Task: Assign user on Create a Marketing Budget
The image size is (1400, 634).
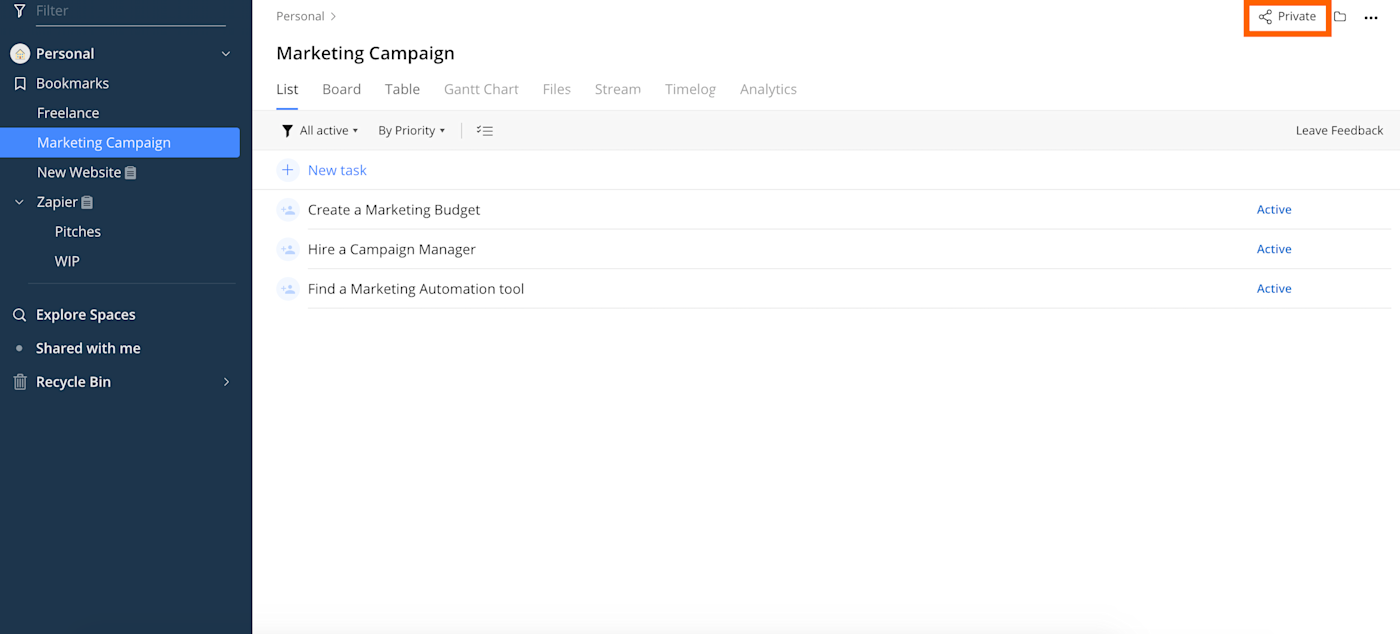Action: (288, 210)
